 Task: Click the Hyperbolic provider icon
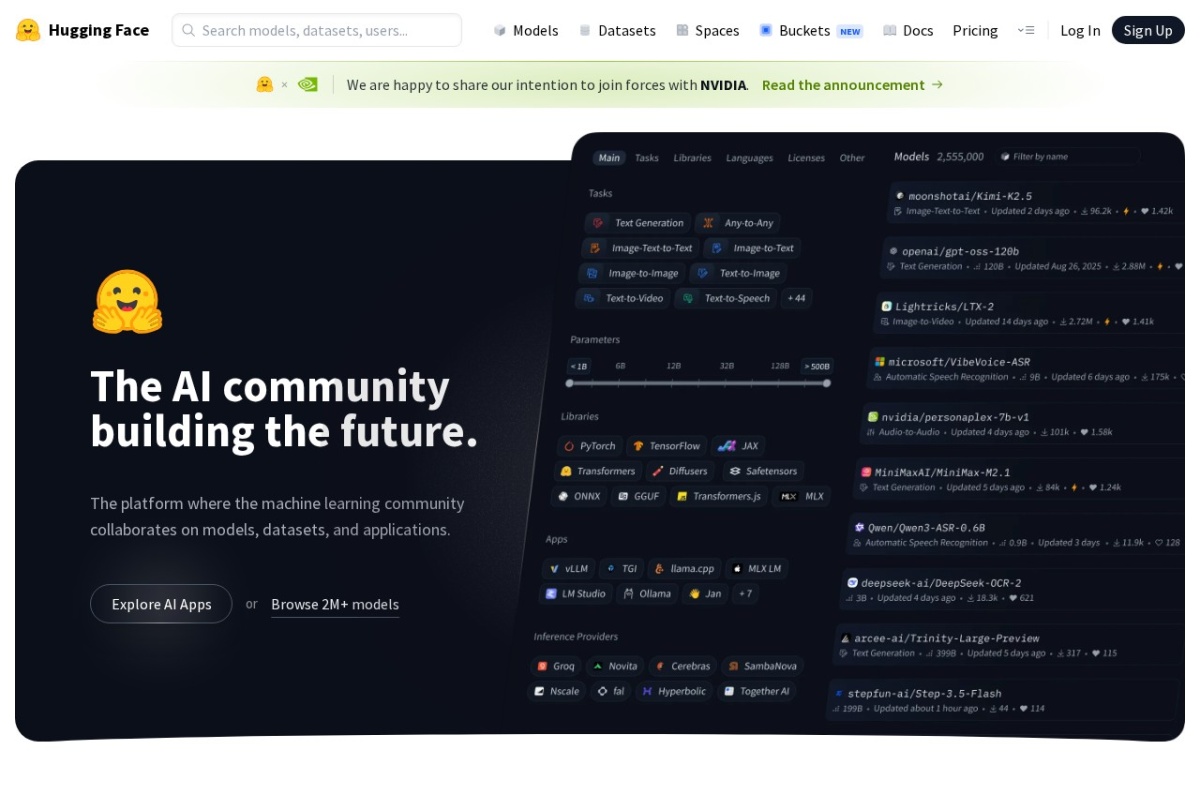(647, 691)
